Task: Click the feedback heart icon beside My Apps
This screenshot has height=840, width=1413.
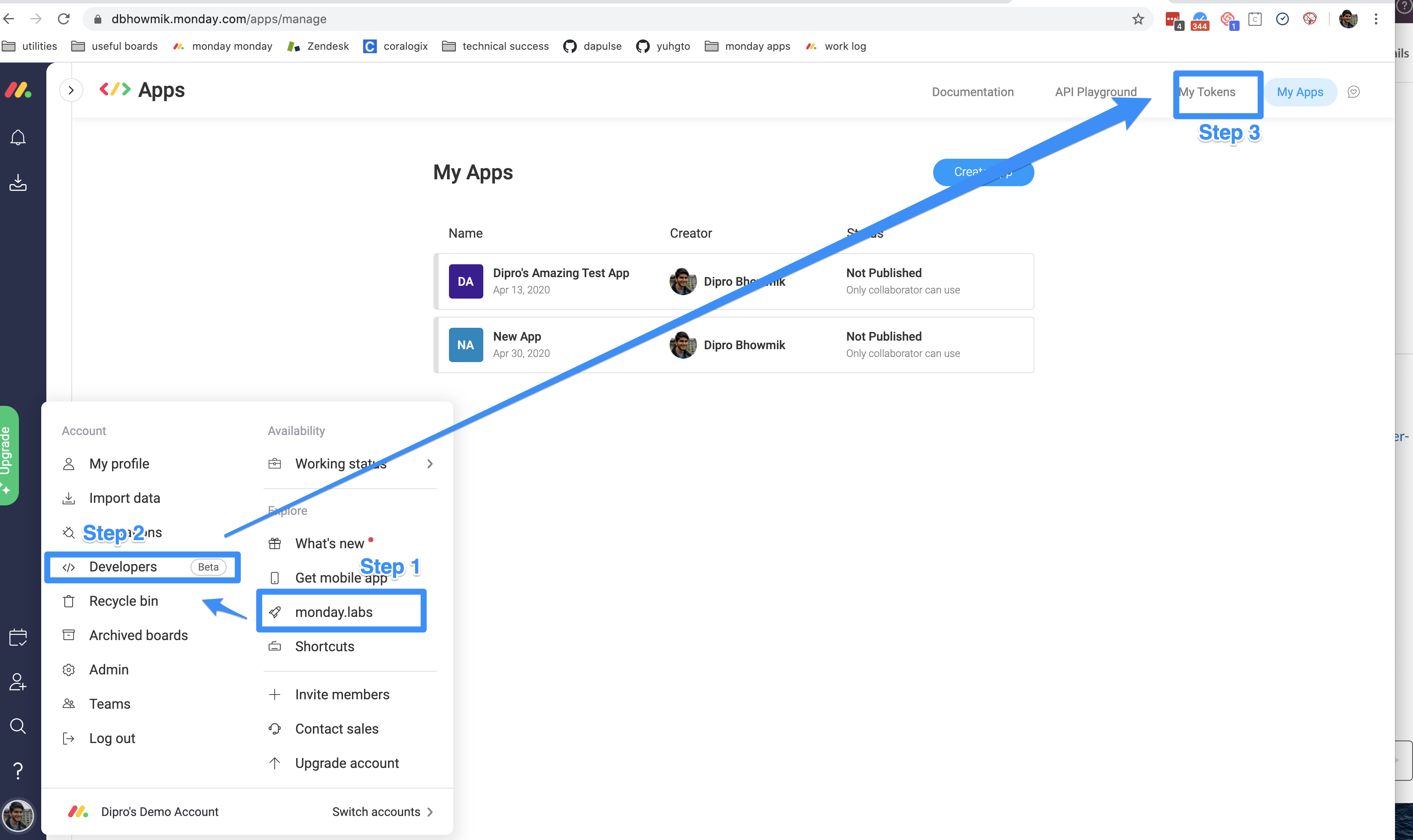Action: pos(1353,92)
